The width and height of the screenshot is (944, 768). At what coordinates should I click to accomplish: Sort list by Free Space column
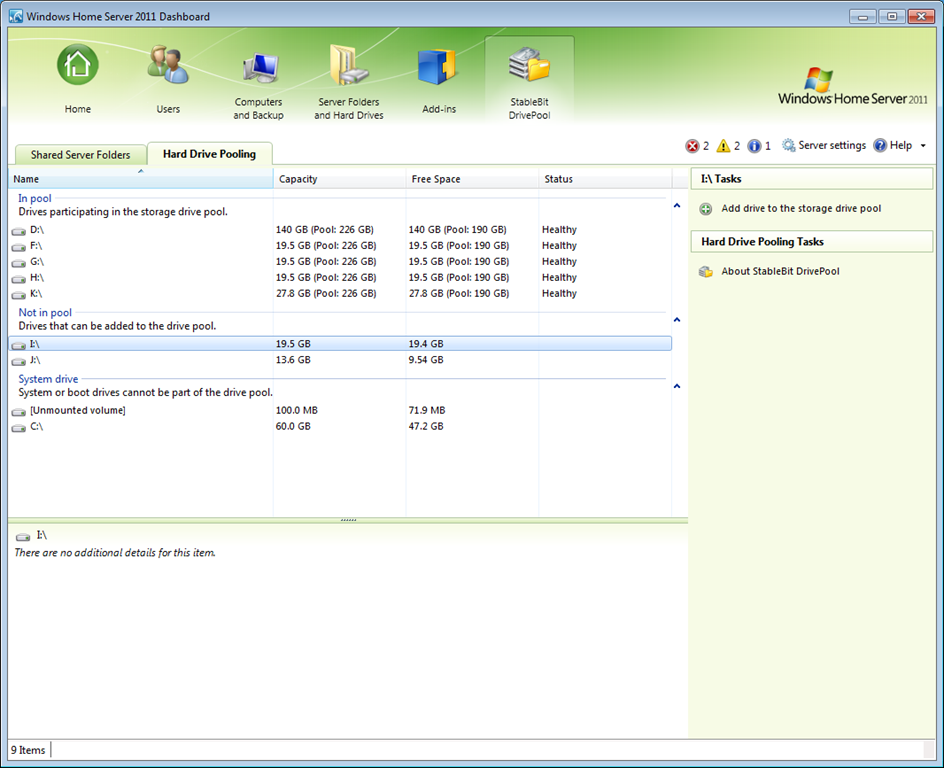click(x=472, y=179)
